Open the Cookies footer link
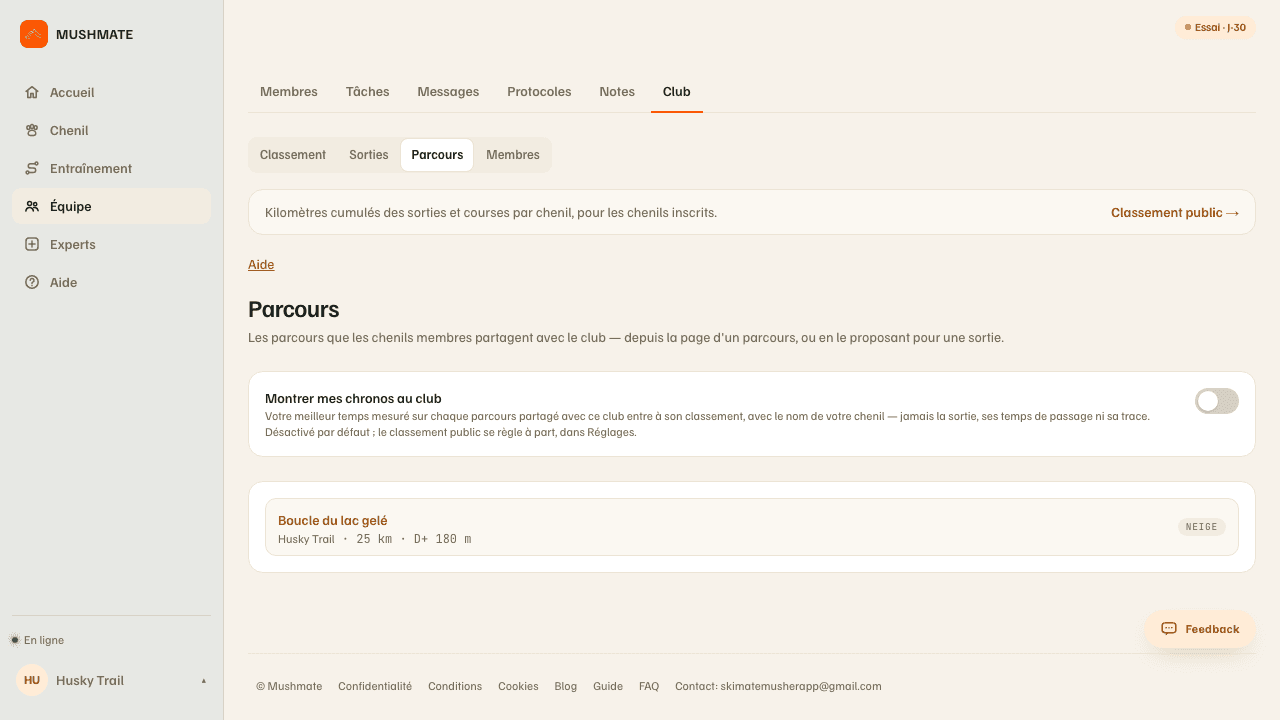 518,686
